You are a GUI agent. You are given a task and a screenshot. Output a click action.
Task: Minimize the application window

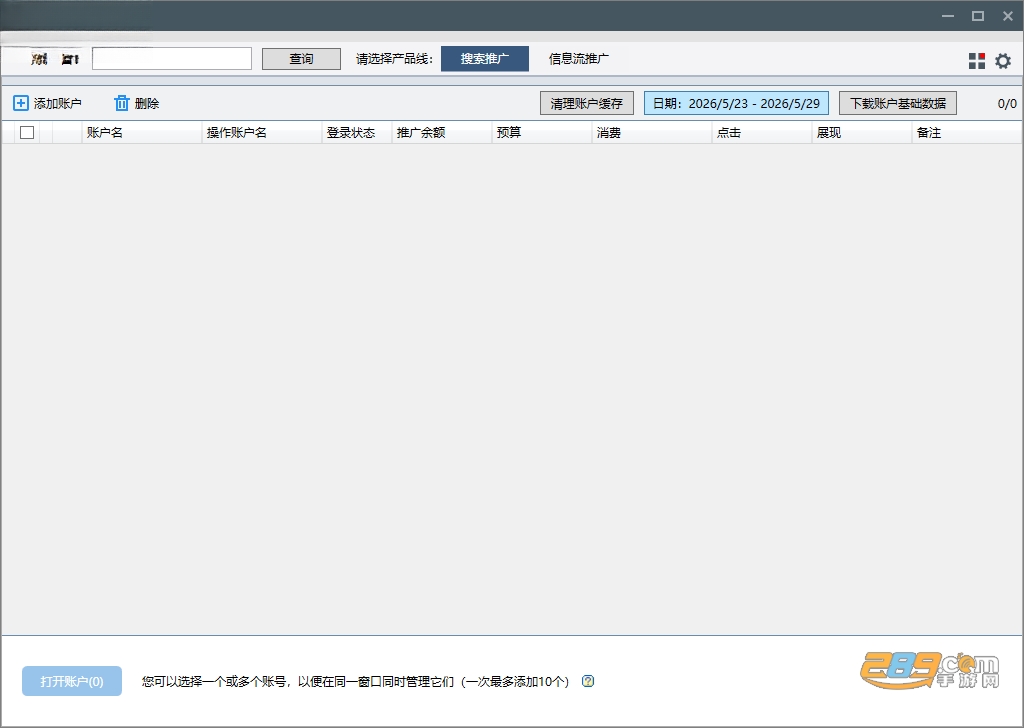click(x=948, y=16)
